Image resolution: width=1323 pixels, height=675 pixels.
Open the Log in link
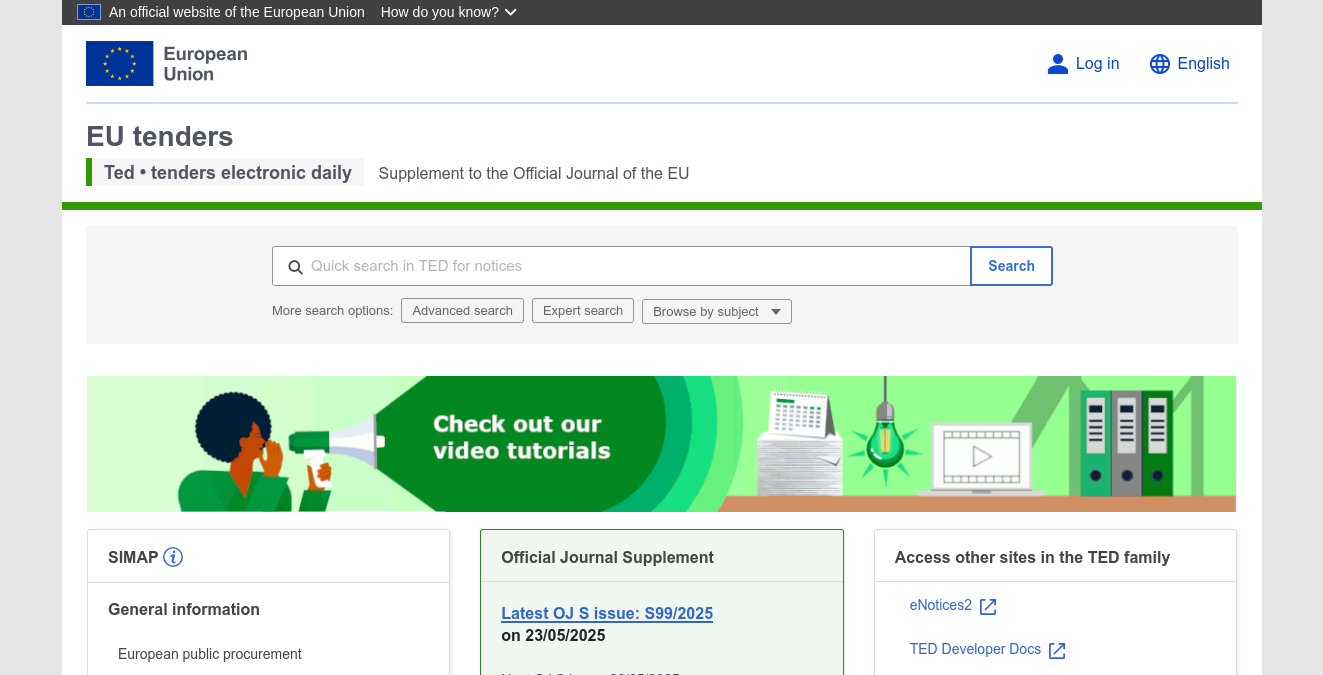click(x=1097, y=64)
